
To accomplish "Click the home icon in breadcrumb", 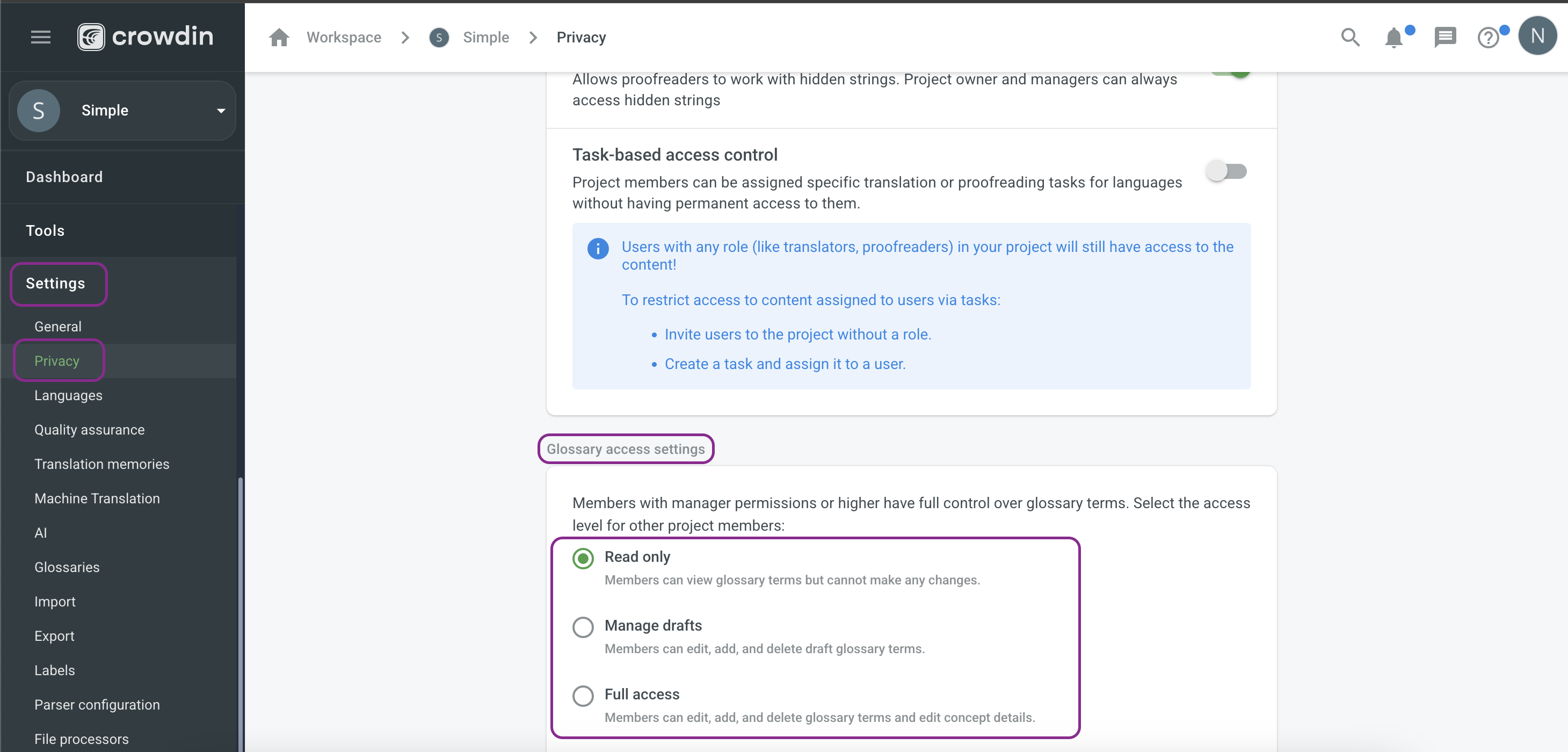I will (279, 37).
